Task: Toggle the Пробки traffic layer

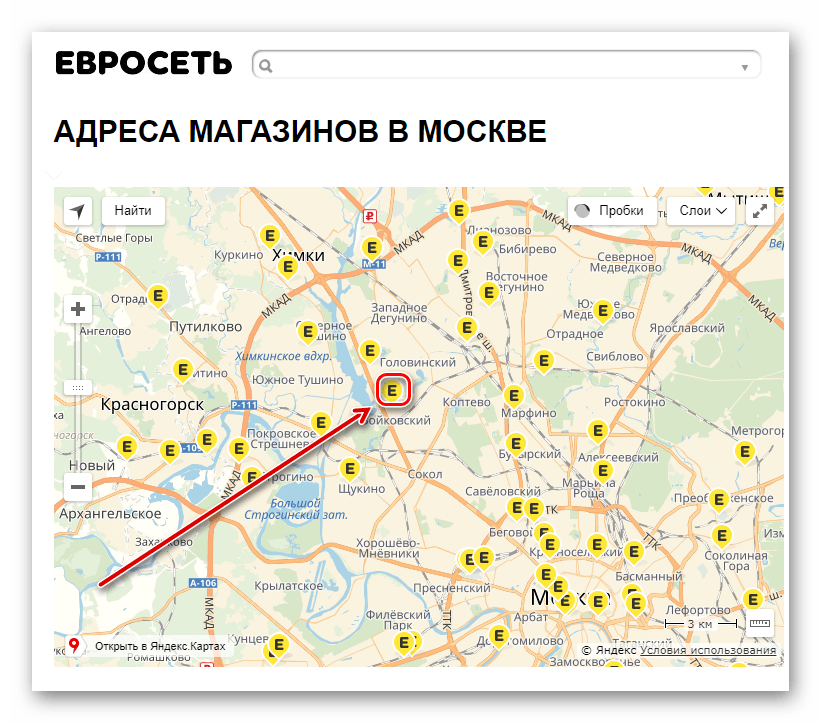Action: coord(612,211)
